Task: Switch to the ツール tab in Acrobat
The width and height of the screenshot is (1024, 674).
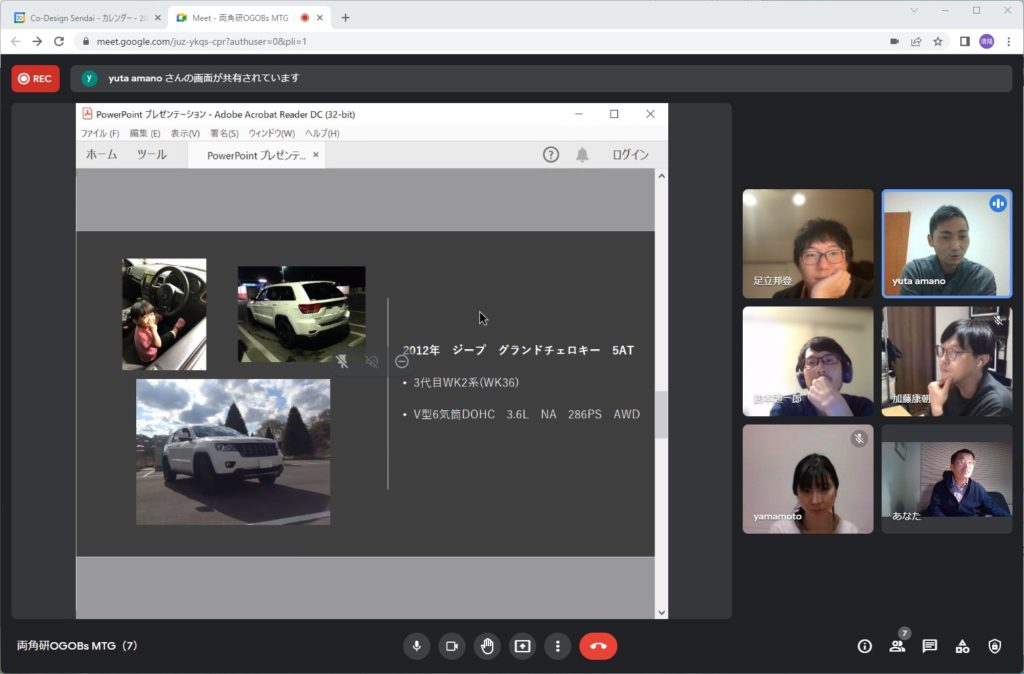Action: point(151,155)
